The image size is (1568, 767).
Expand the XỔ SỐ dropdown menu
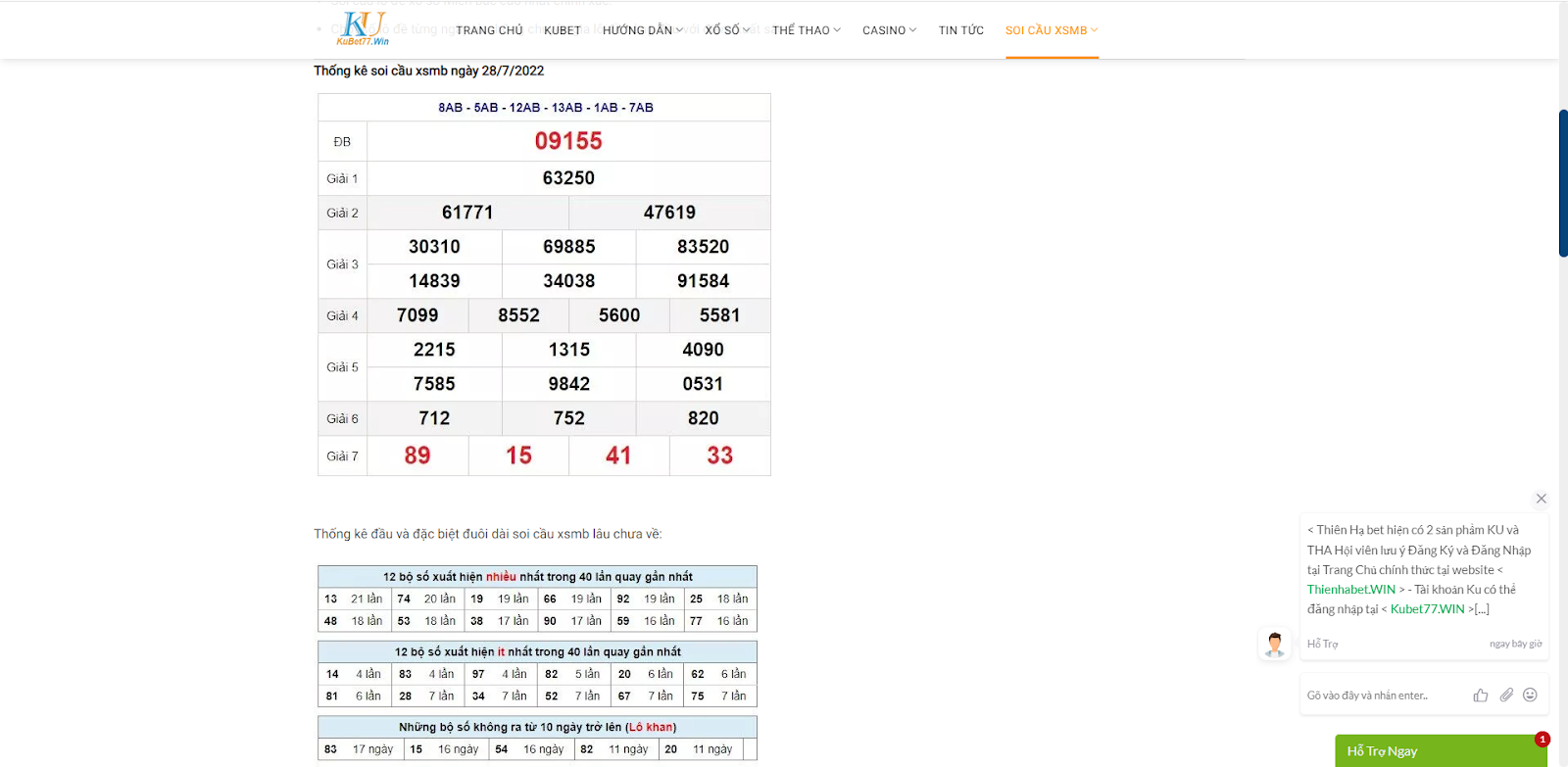[727, 30]
